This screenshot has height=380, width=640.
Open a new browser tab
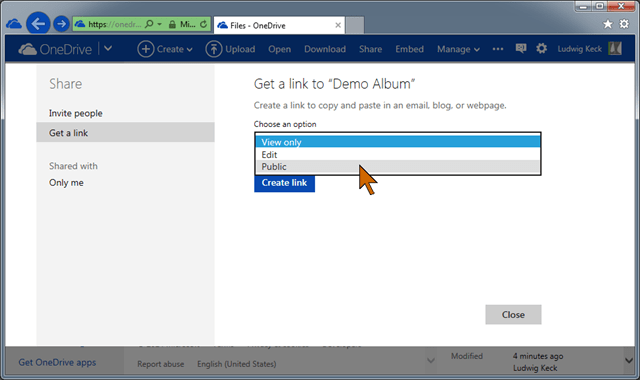point(355,25)
